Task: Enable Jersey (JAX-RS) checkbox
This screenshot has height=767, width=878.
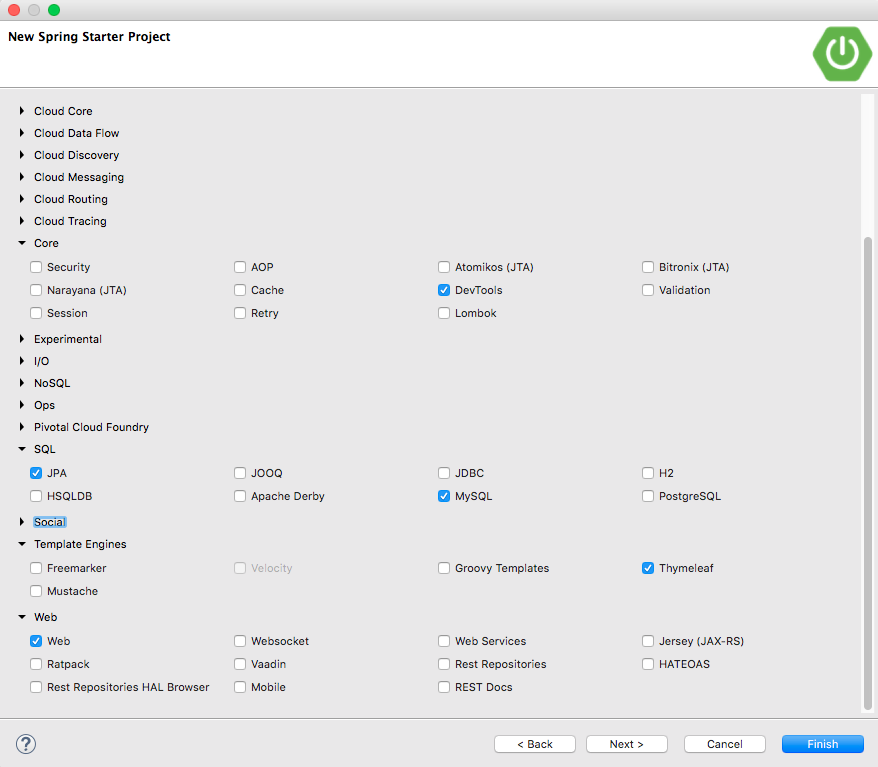Action: [x=648, y=641]
